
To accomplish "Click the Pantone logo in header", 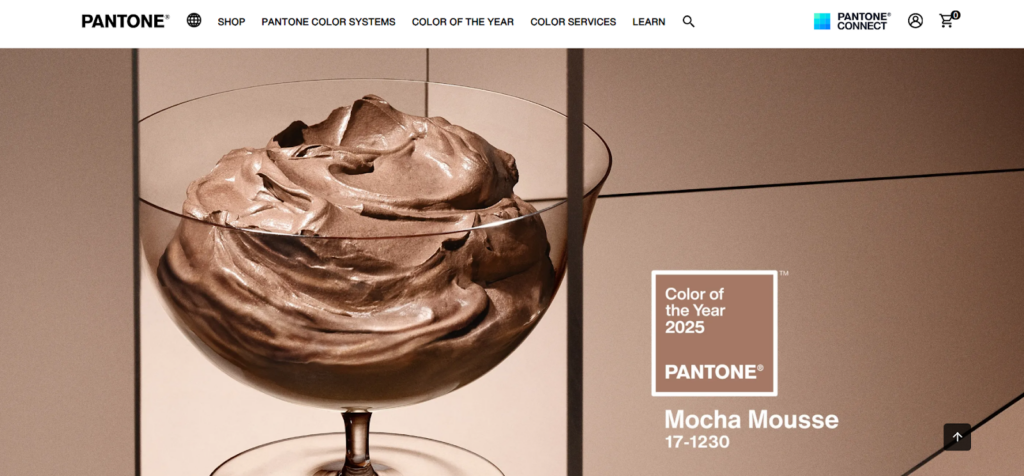I will [125, 22].
